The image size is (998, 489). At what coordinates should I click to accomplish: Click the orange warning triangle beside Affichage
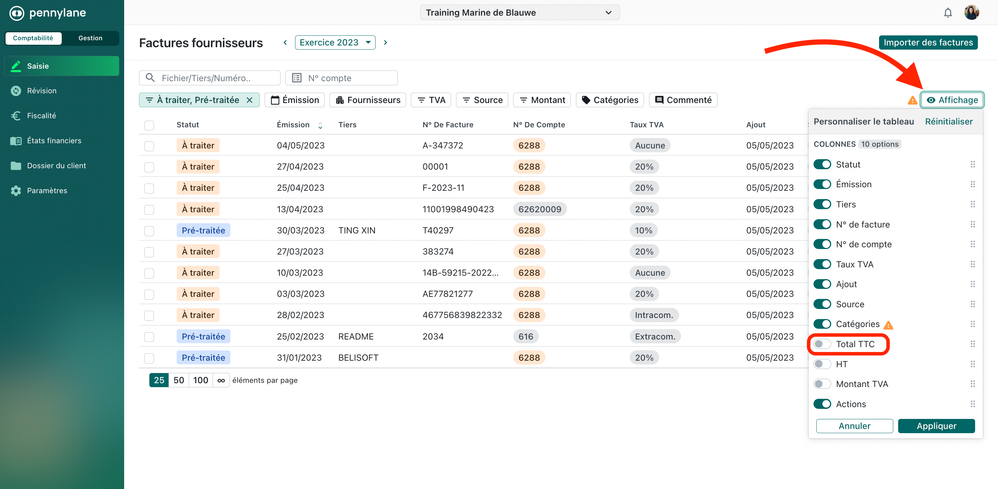pyautogui.click(x=912, y=101)
